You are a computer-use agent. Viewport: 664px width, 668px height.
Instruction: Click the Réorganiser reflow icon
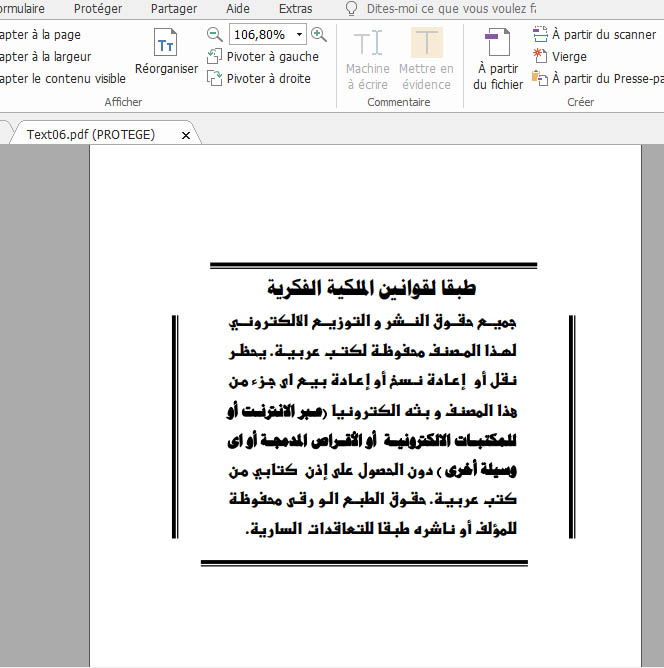pos(166,43)
